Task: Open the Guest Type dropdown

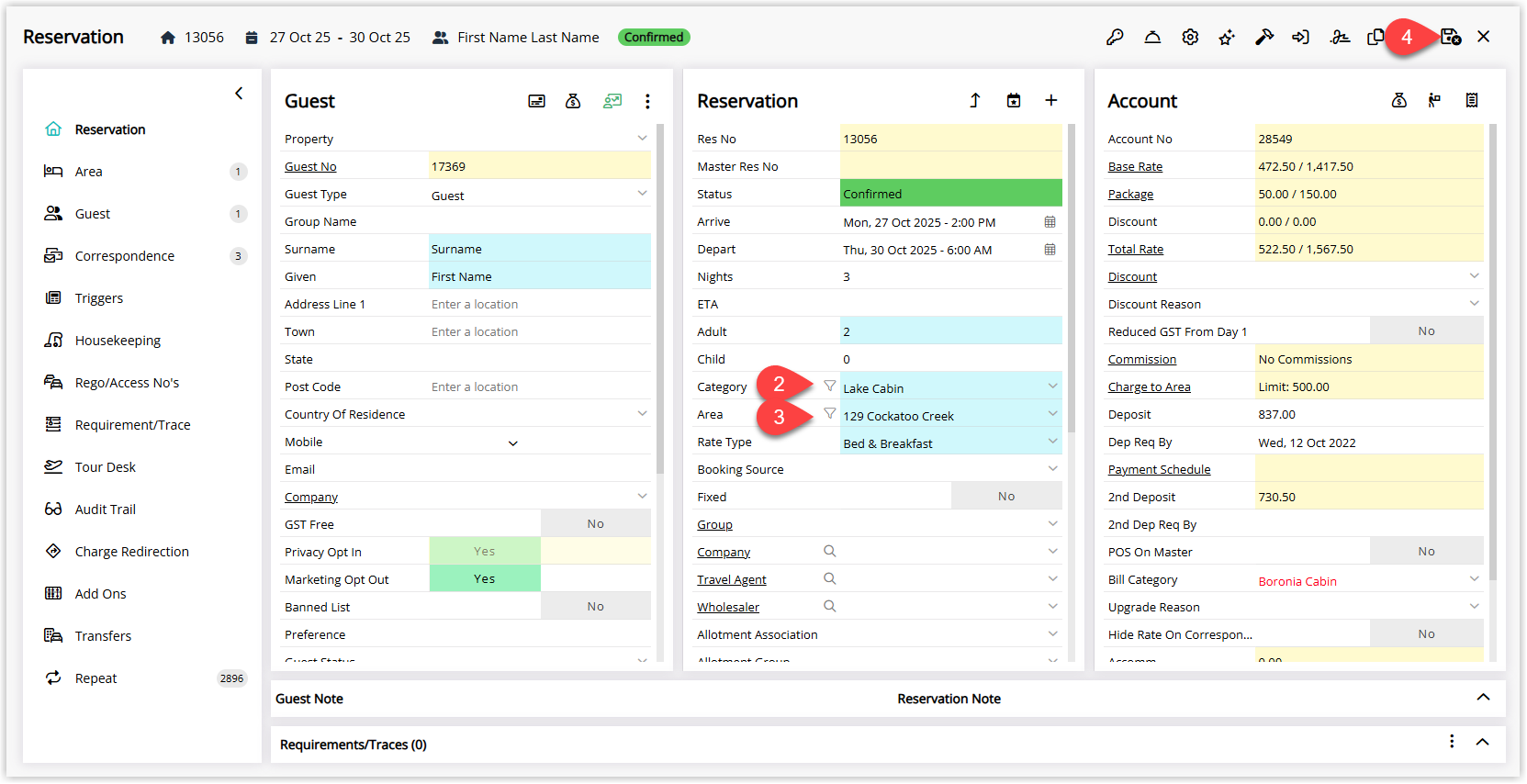Action: (x=642, y=193)
